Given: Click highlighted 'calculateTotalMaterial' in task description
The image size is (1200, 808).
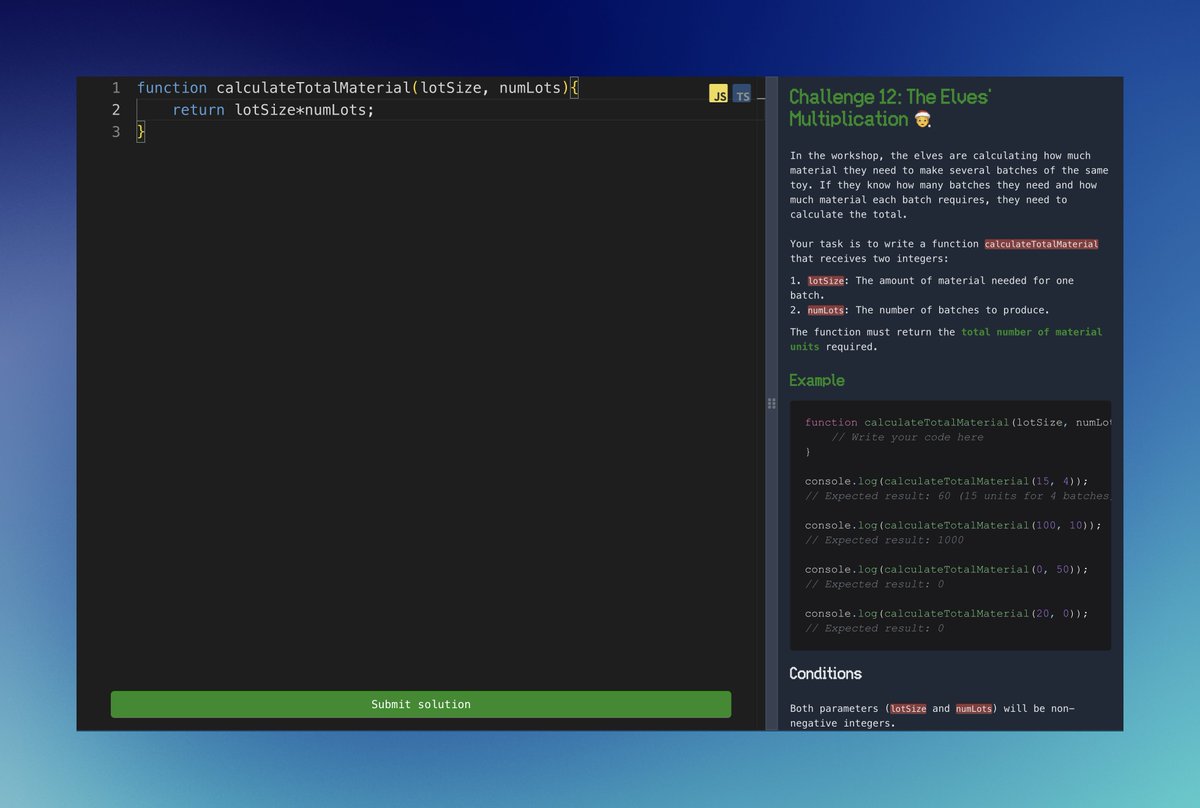Looking at the screenshot, I should [x=1041, y=244].
